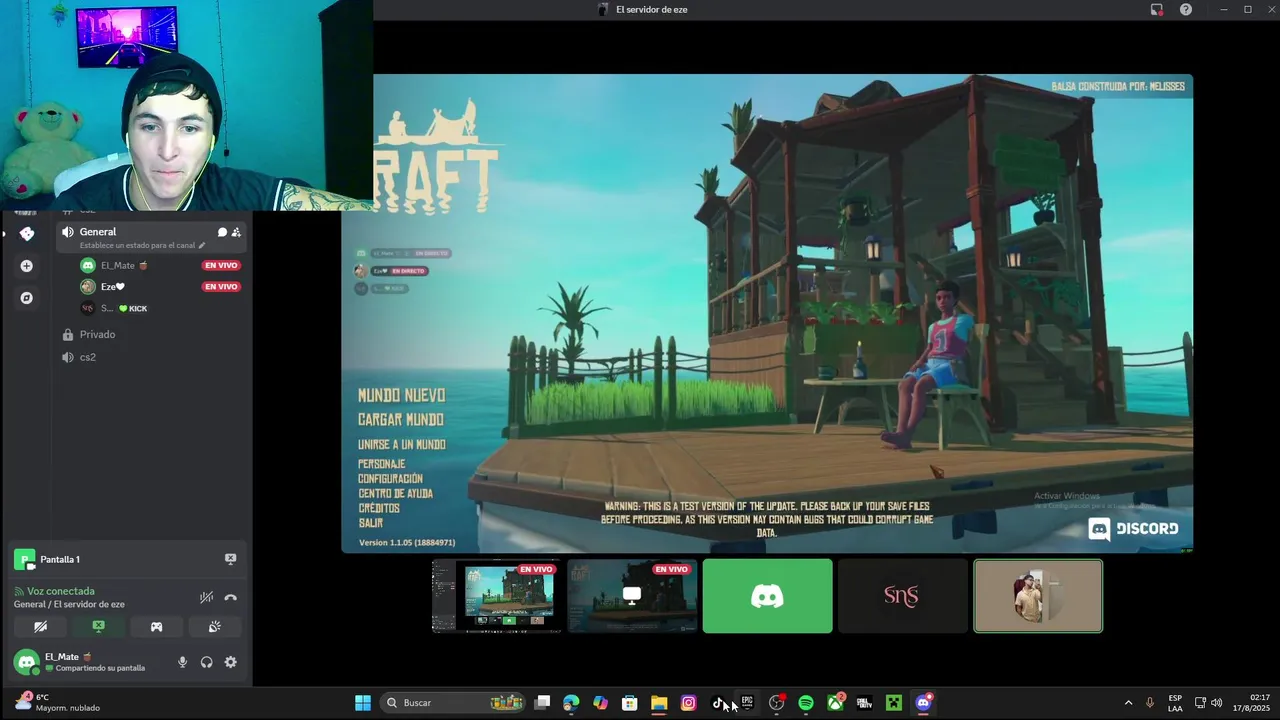Invite people to General channel
Screen dimensions: 1280x720
(236, 232)
